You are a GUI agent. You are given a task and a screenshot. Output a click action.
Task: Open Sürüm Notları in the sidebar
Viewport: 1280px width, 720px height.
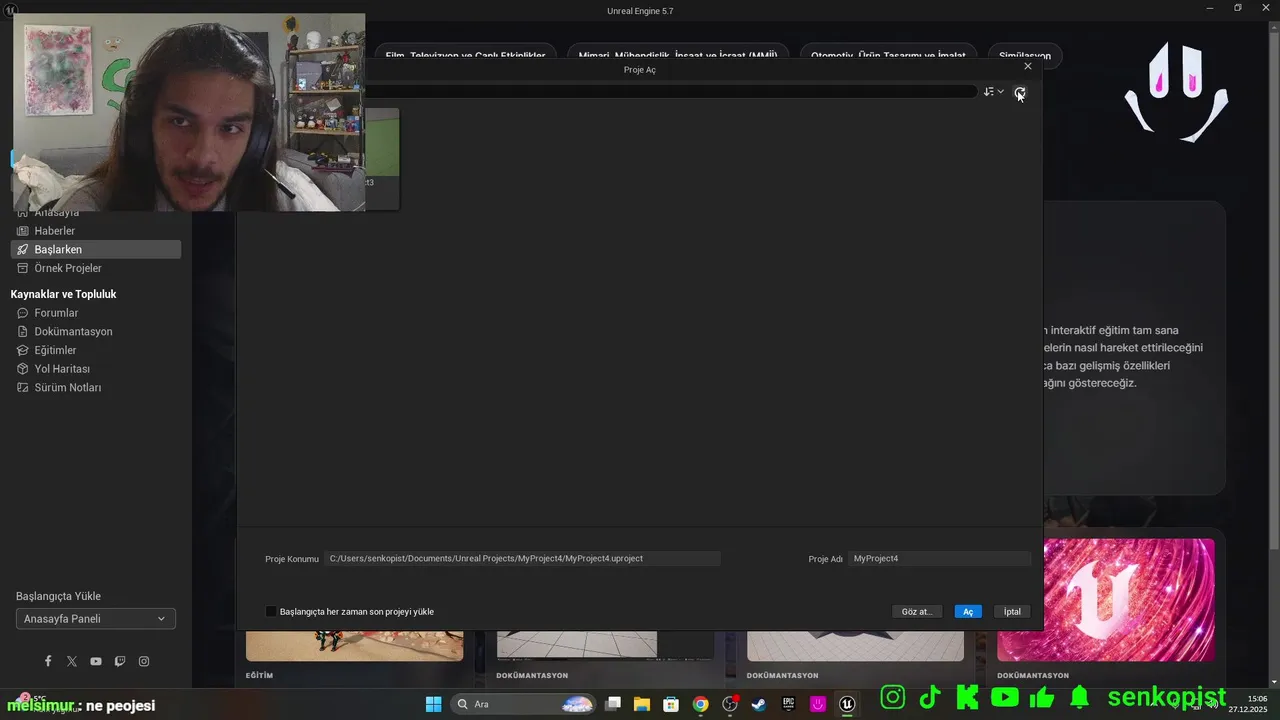click(96, 387)
